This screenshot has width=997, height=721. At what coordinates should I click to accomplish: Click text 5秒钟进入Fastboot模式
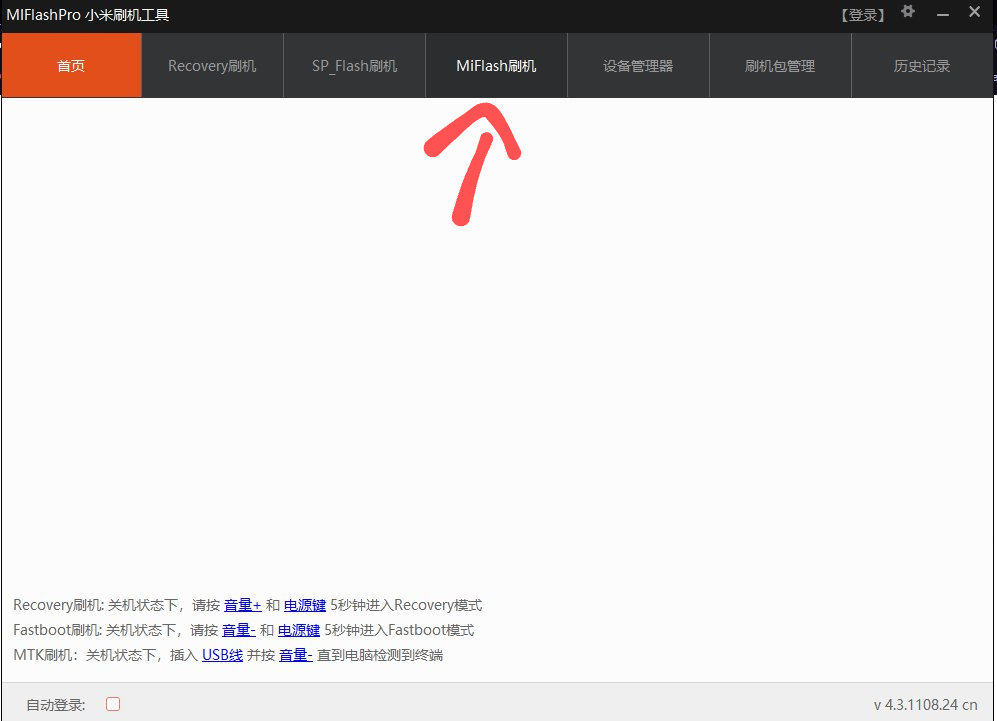pyautogui.click(x=399, y=630)
